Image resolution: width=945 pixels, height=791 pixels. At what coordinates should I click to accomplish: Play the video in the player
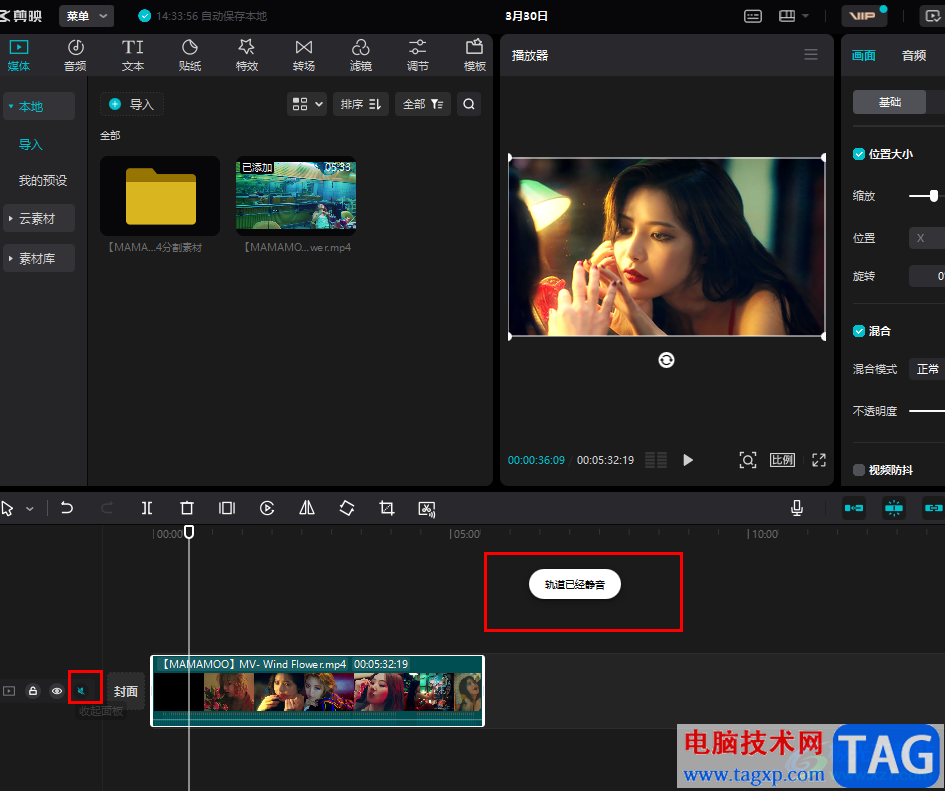(688, 460)
